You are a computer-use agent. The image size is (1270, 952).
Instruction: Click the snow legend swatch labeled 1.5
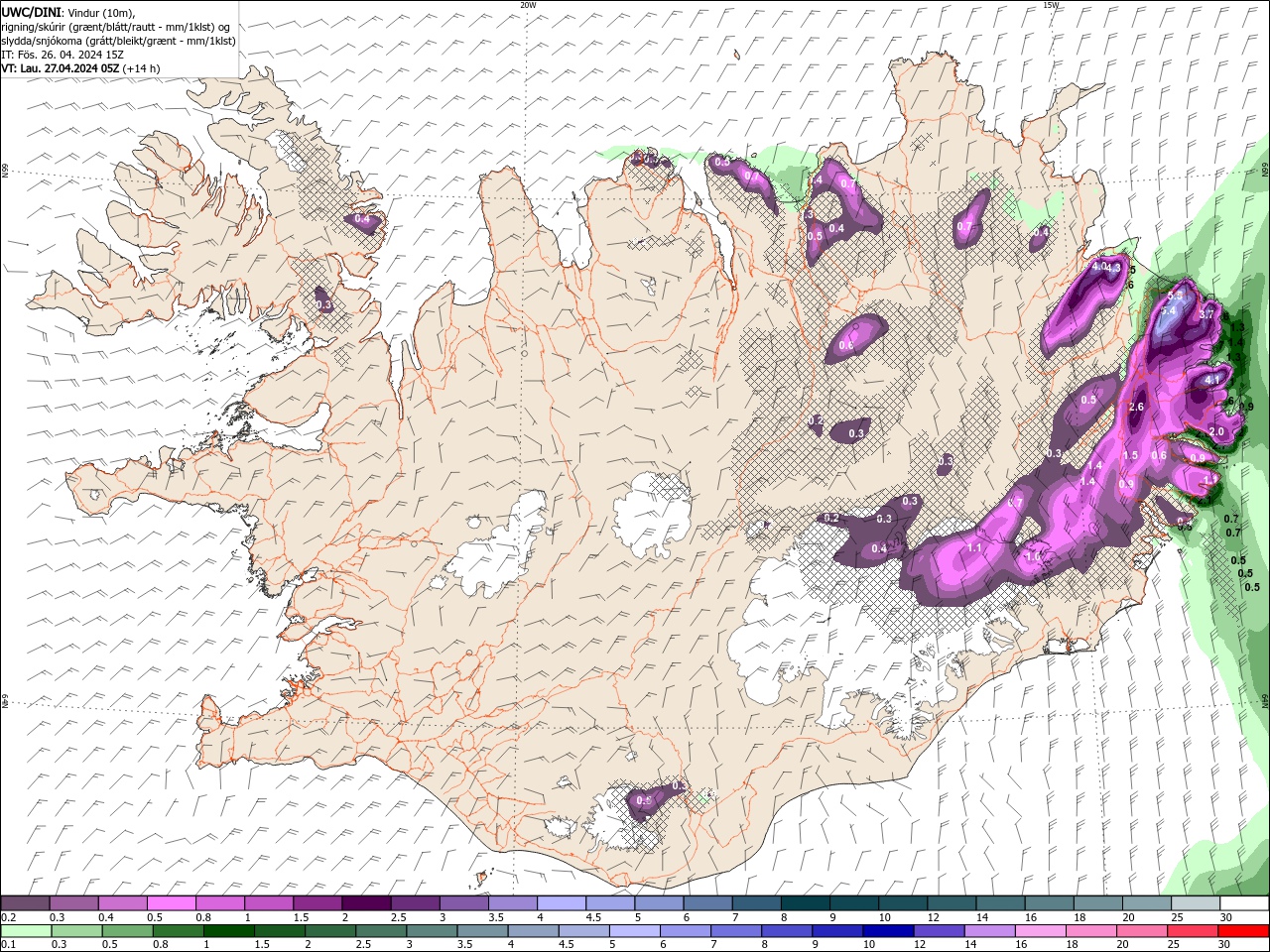click(x=317, y=903)
